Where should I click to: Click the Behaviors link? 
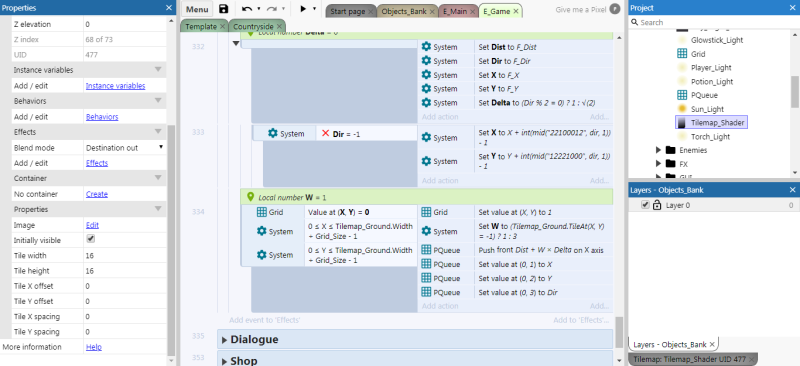[102, 117]
